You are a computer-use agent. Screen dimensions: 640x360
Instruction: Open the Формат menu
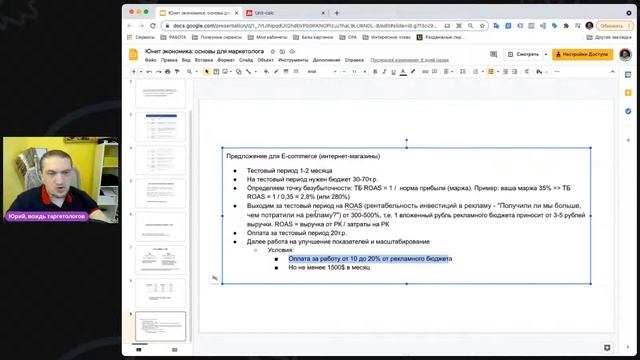pyautogui.click(x=226, y=60)
